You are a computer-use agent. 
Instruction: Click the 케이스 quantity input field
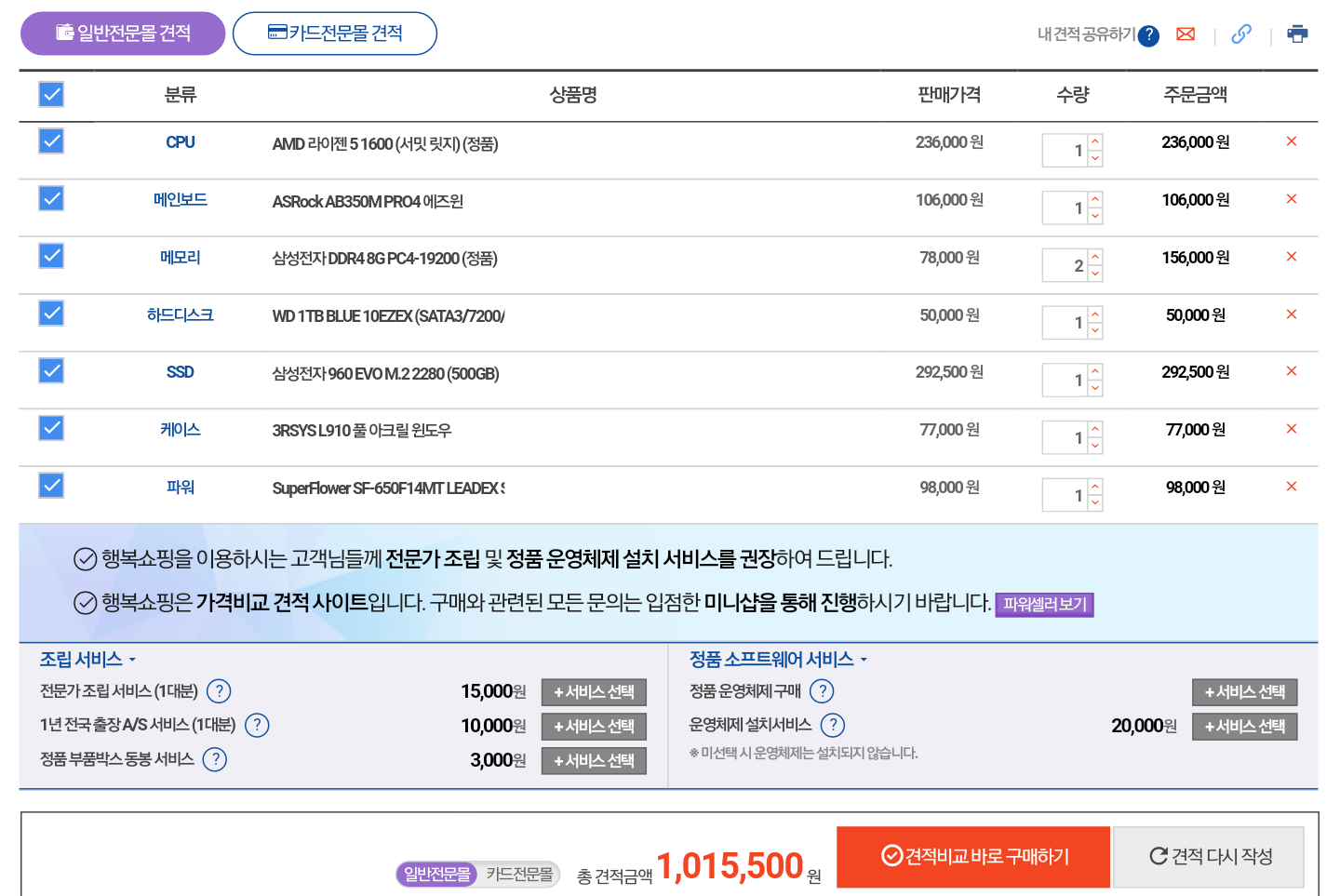(1065, 437)
